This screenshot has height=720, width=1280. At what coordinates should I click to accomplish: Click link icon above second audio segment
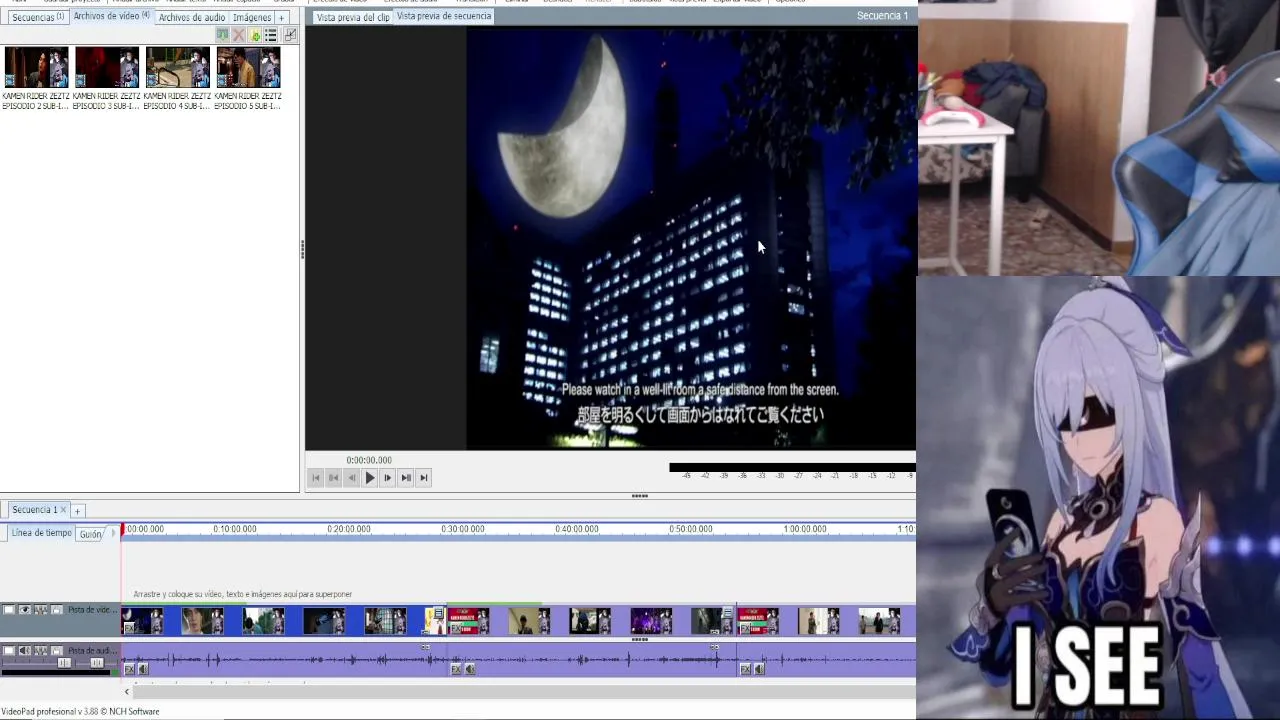[x=425, y=647]
